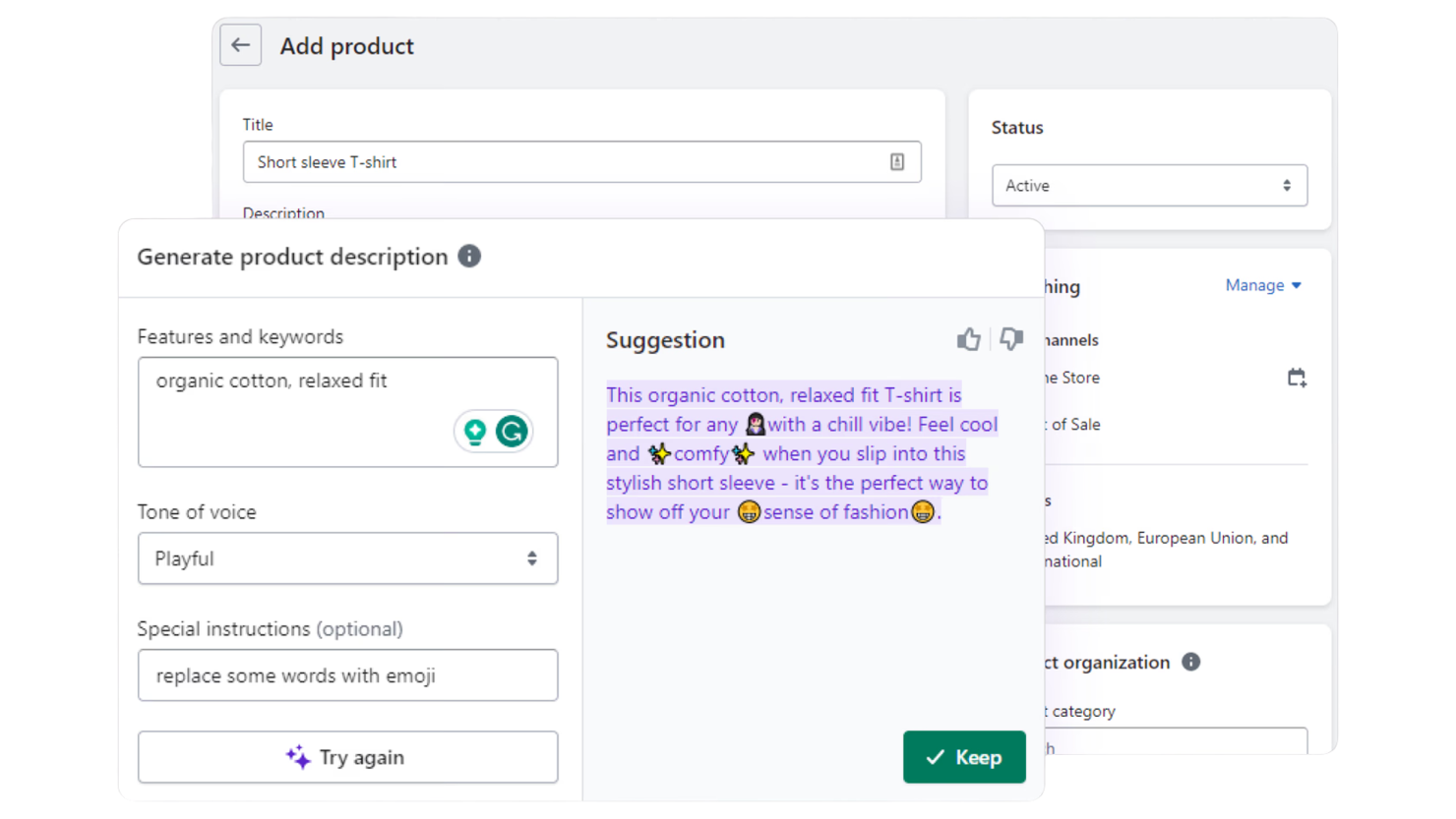Click the Keep button to accept the suggestion
Viewport: 1456px width, 819px height.
(964, 757)
